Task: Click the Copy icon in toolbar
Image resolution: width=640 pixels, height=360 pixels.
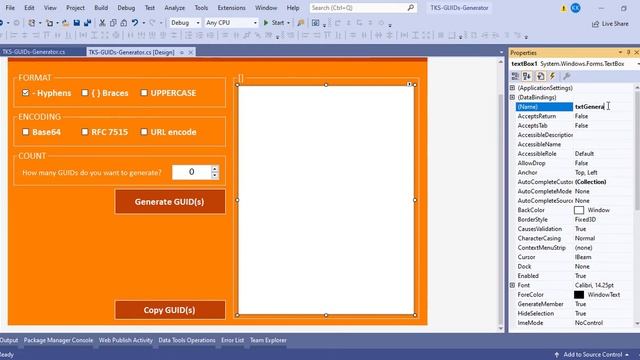Action: pos(113,23)
